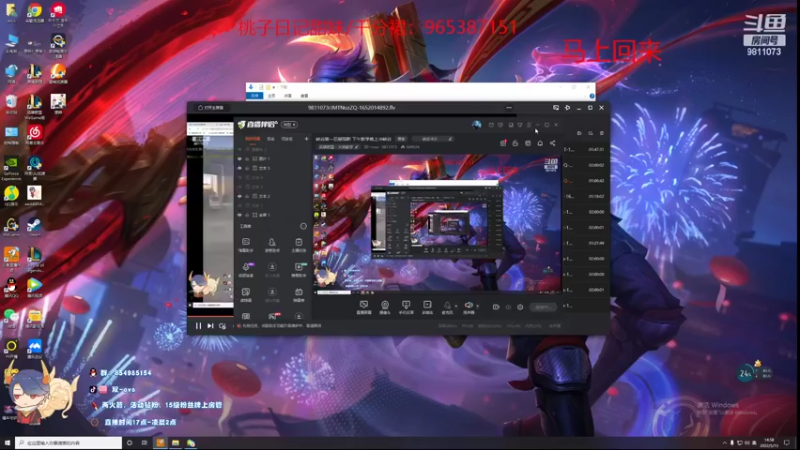Select the playlist entry timed 01:27:49

pyautogui.click(x=584, y=243)
